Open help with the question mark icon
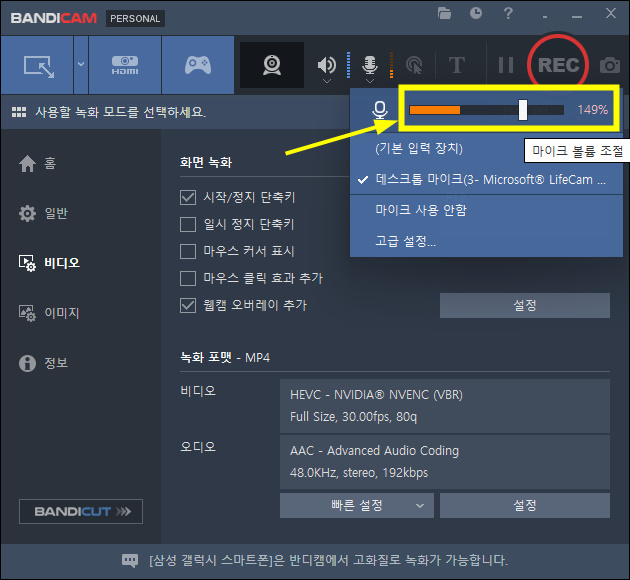The image size is (630, 580). 508,14
